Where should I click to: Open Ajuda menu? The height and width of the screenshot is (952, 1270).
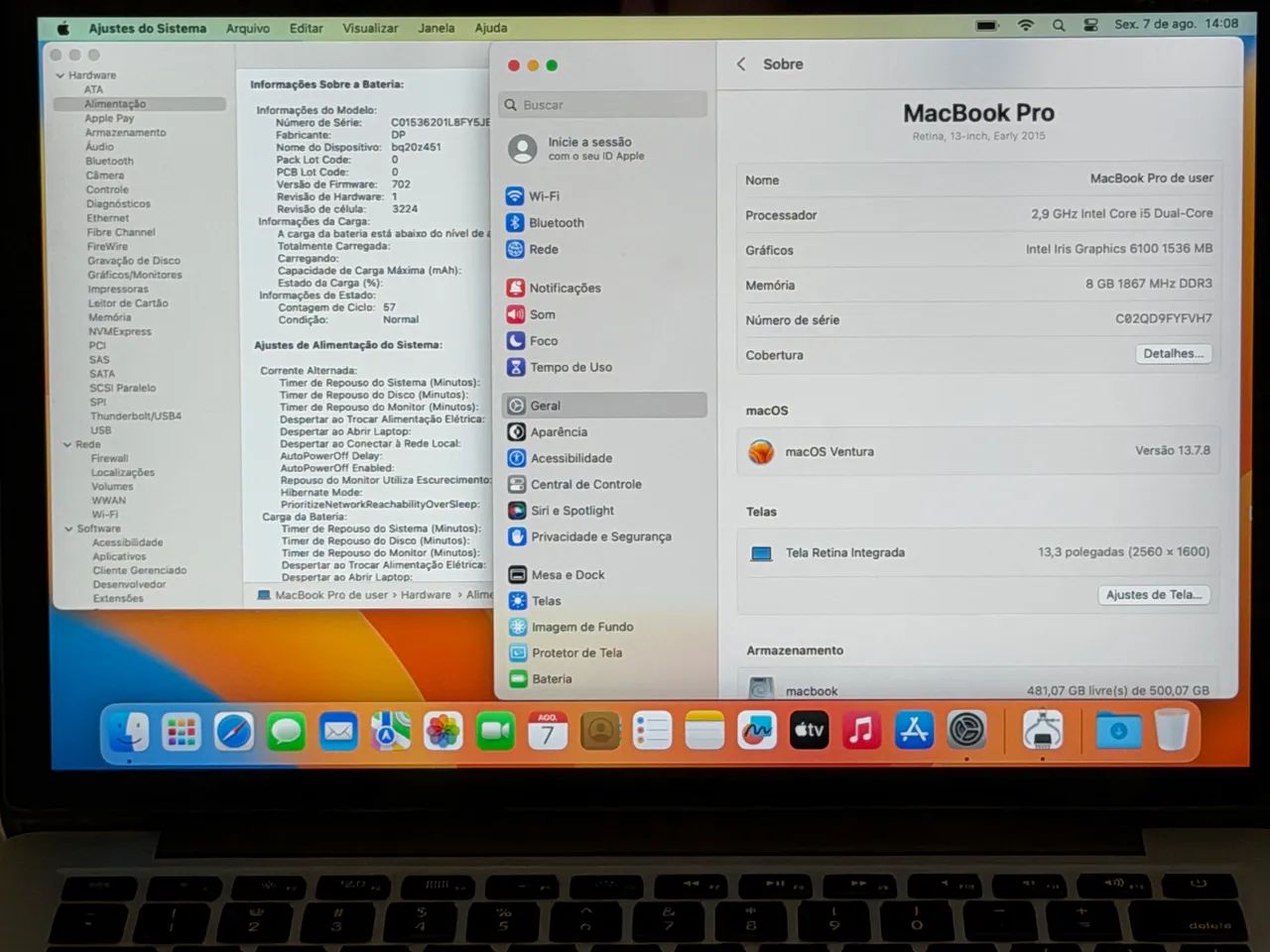pyautogui.click(x=491, y=28)
